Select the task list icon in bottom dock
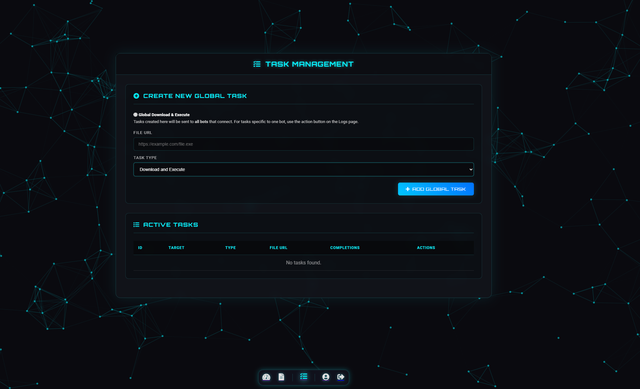 pyautogui.click(x=303, y=376)
